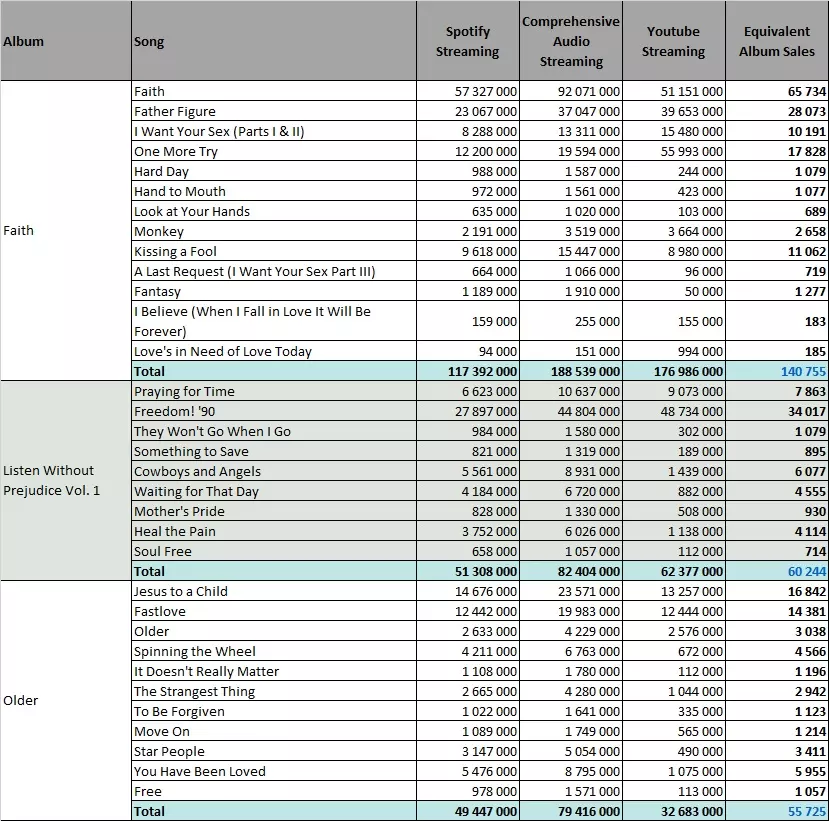Select comprehensive total 188 539 000

pos(571,371)
